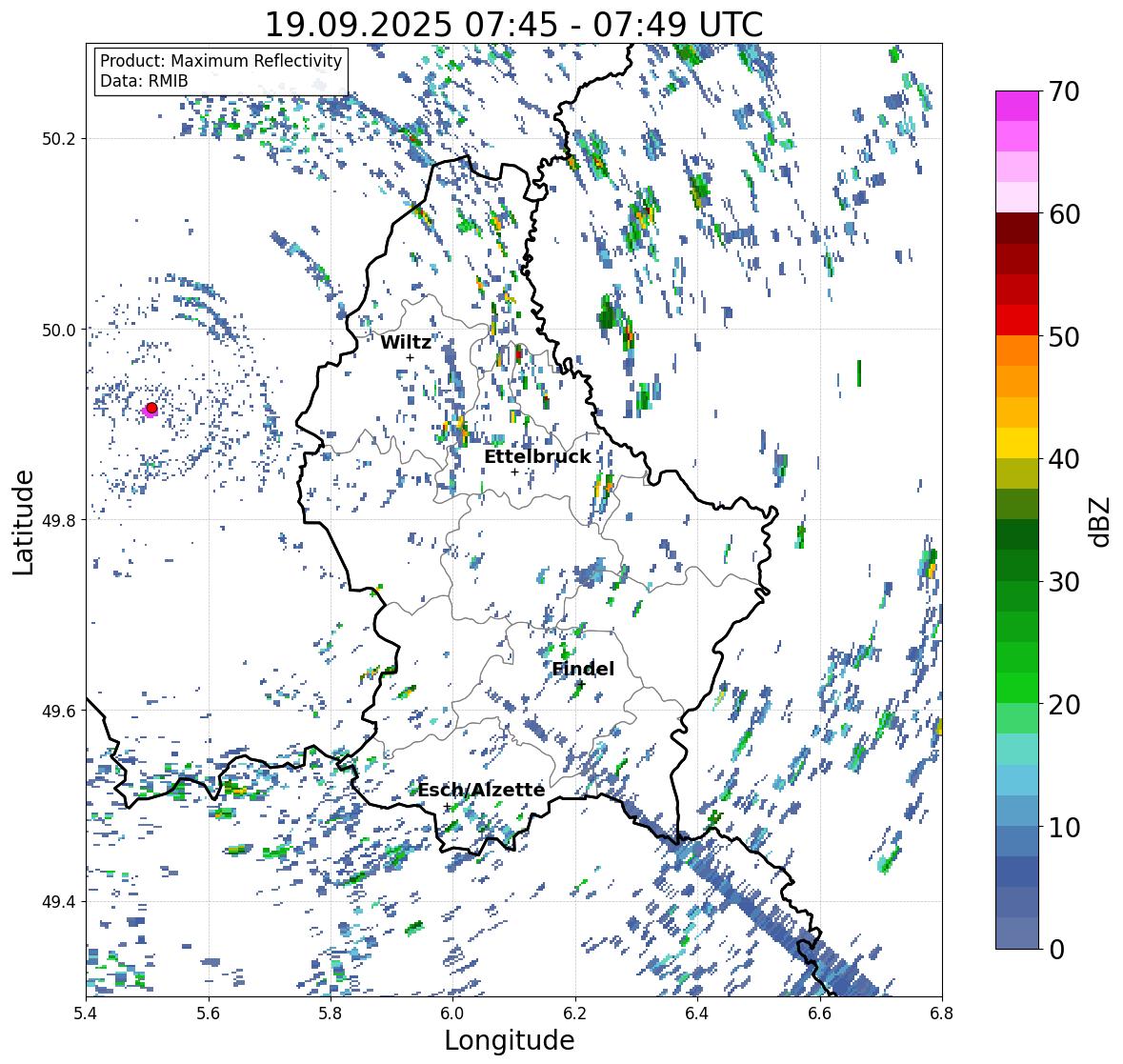Click the Ettelbruck city label
The image size is (1123, 1064).
537,457
